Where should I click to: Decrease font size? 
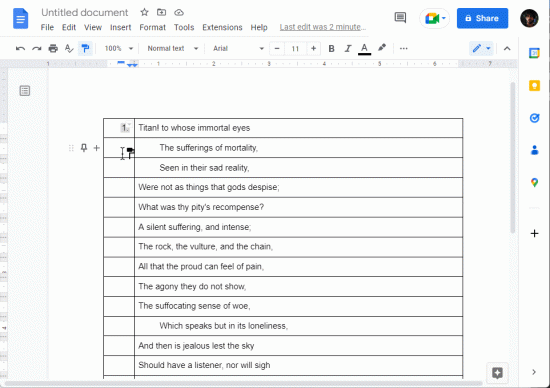(x=277, y=48)
